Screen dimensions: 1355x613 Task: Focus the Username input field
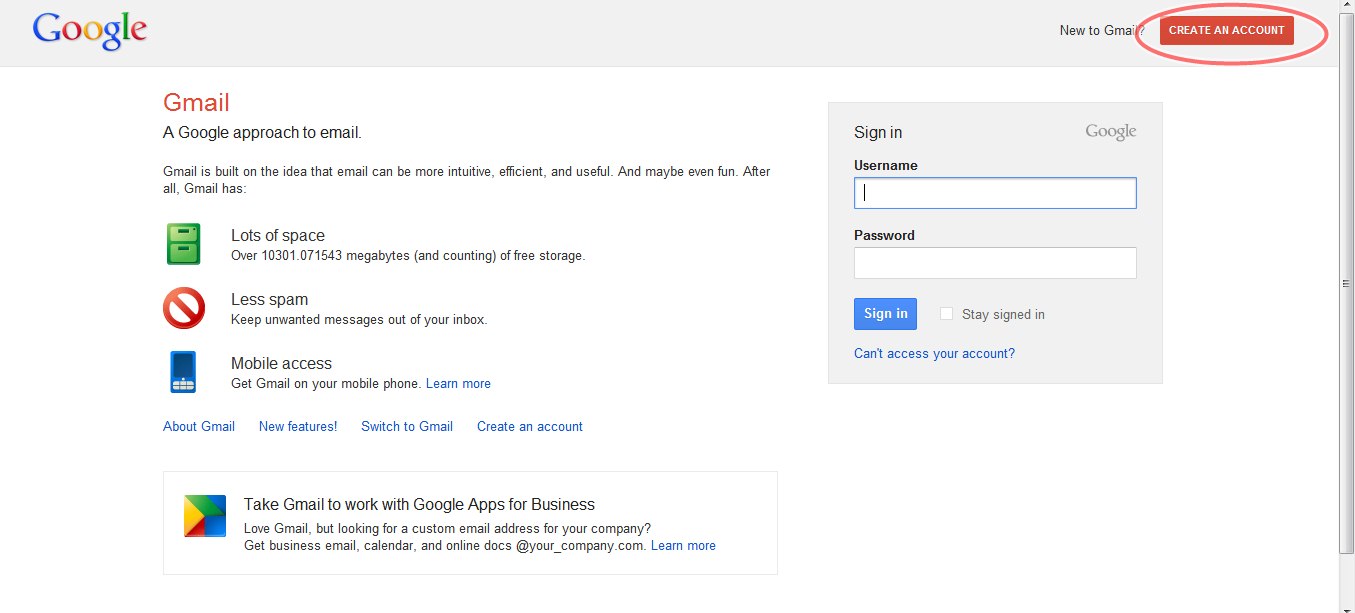click(x=995, y=193)
